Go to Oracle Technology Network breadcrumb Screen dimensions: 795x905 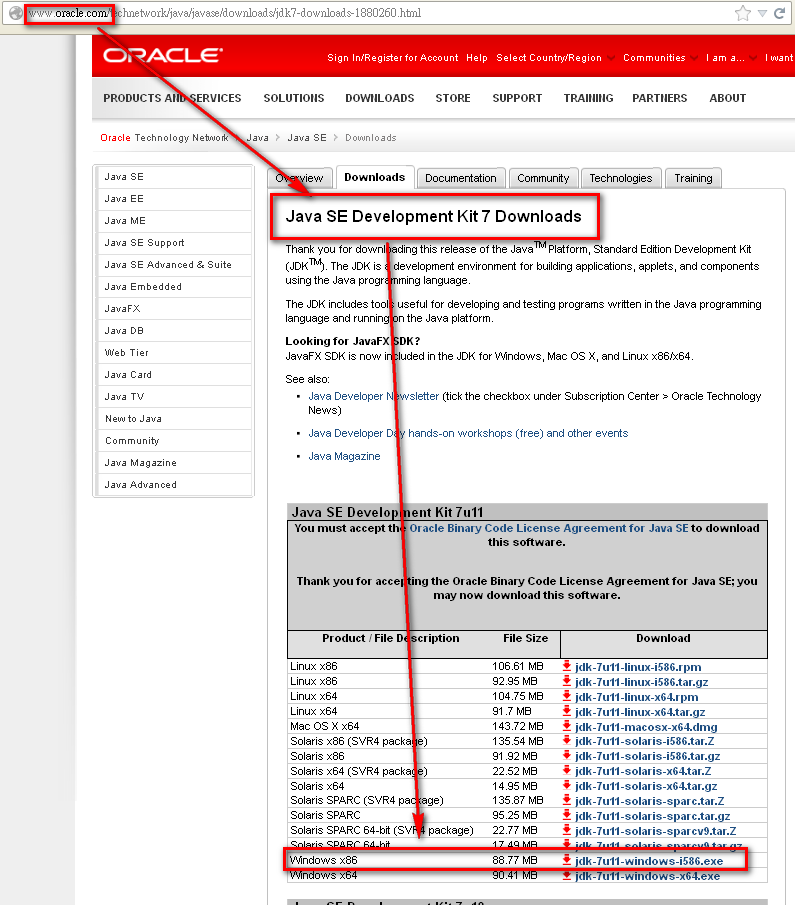coord(164,137)
